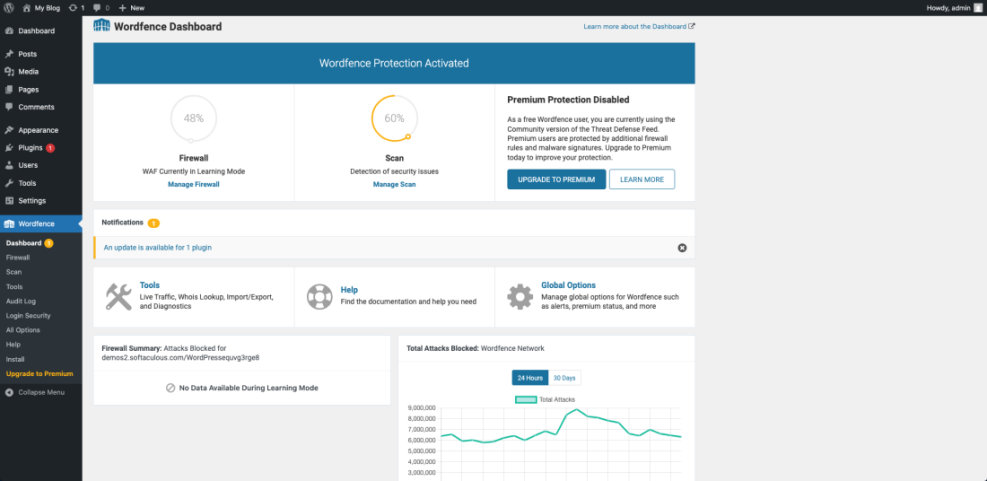The height and width of the screenshot is (481, 987).
Task: Click the No Data Available learning mode icon
Action: [x=170, y=388]
